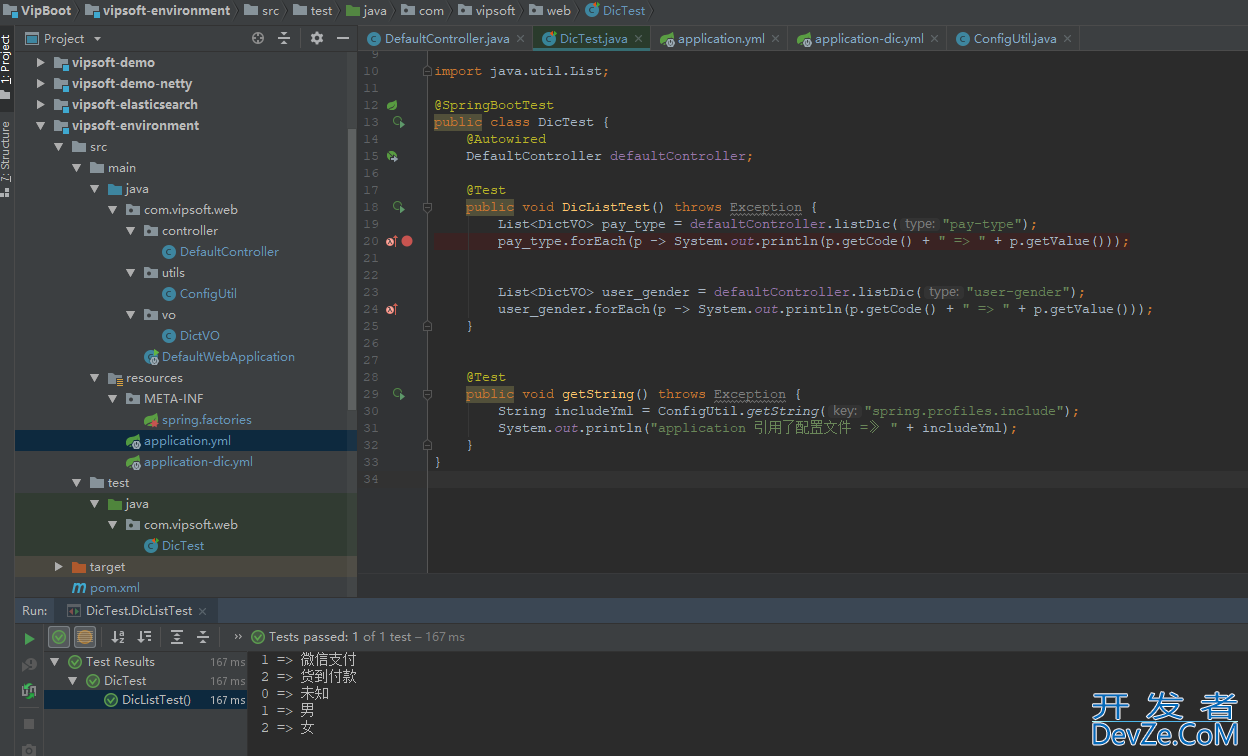Click the src breadcrumb
The height and width of the screenshot is (756, 1248).
[x=262, y=10]
